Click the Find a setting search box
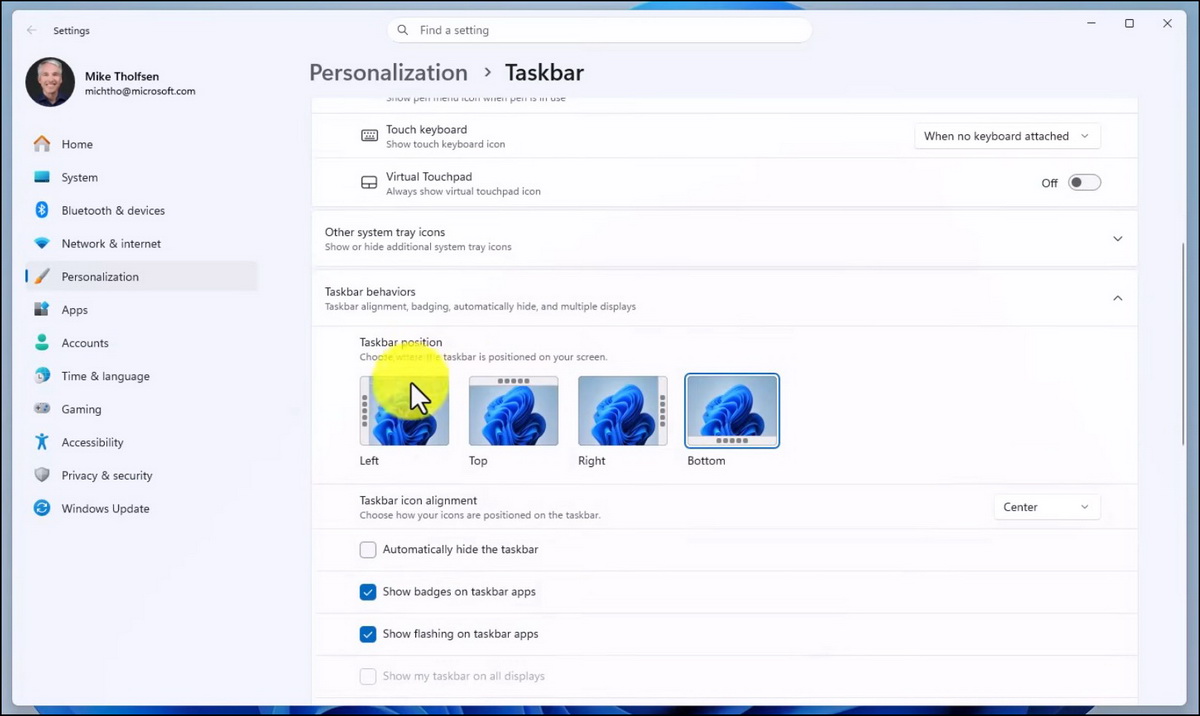Viewport: 1200px width, 716px height. [599, 30]
